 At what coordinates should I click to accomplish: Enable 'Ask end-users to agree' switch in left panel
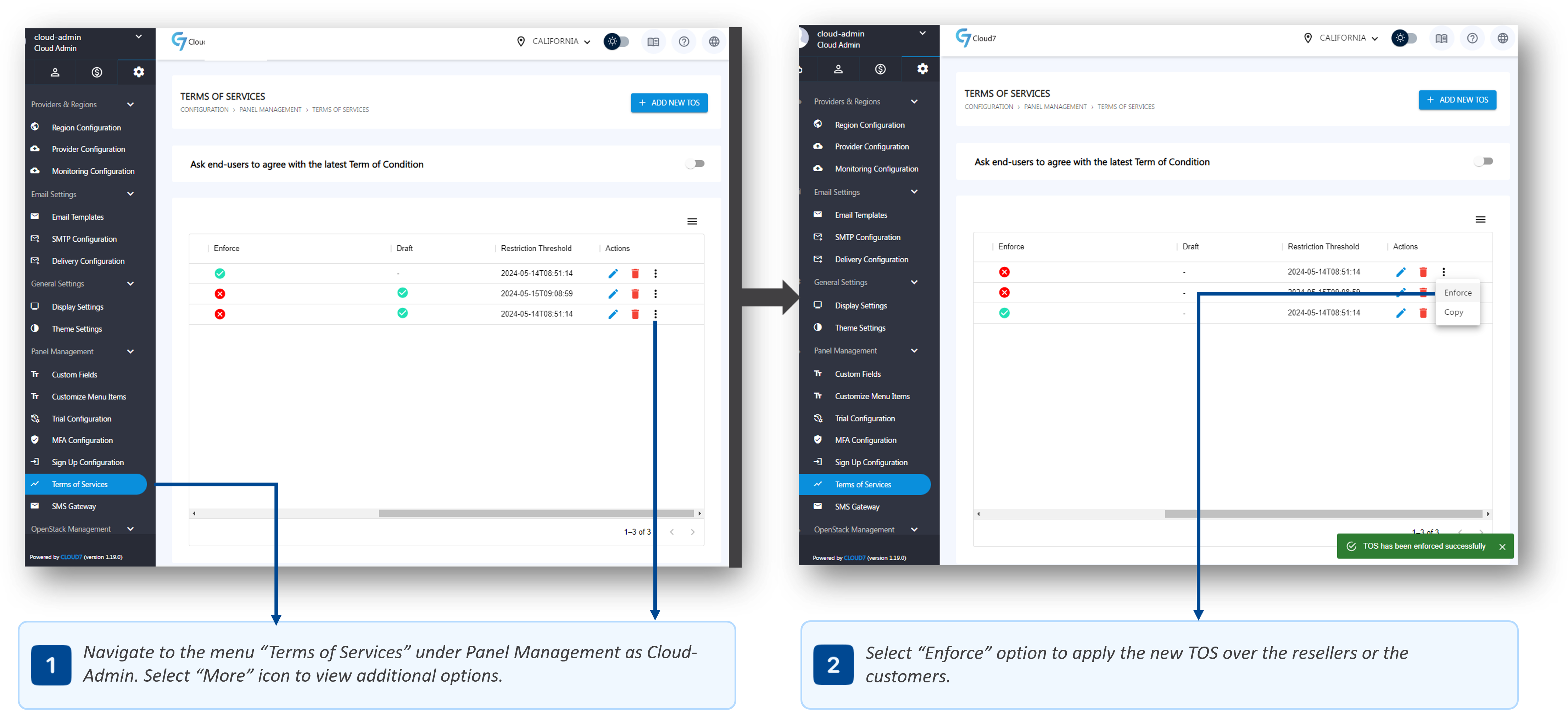click(x=695, y=164)
